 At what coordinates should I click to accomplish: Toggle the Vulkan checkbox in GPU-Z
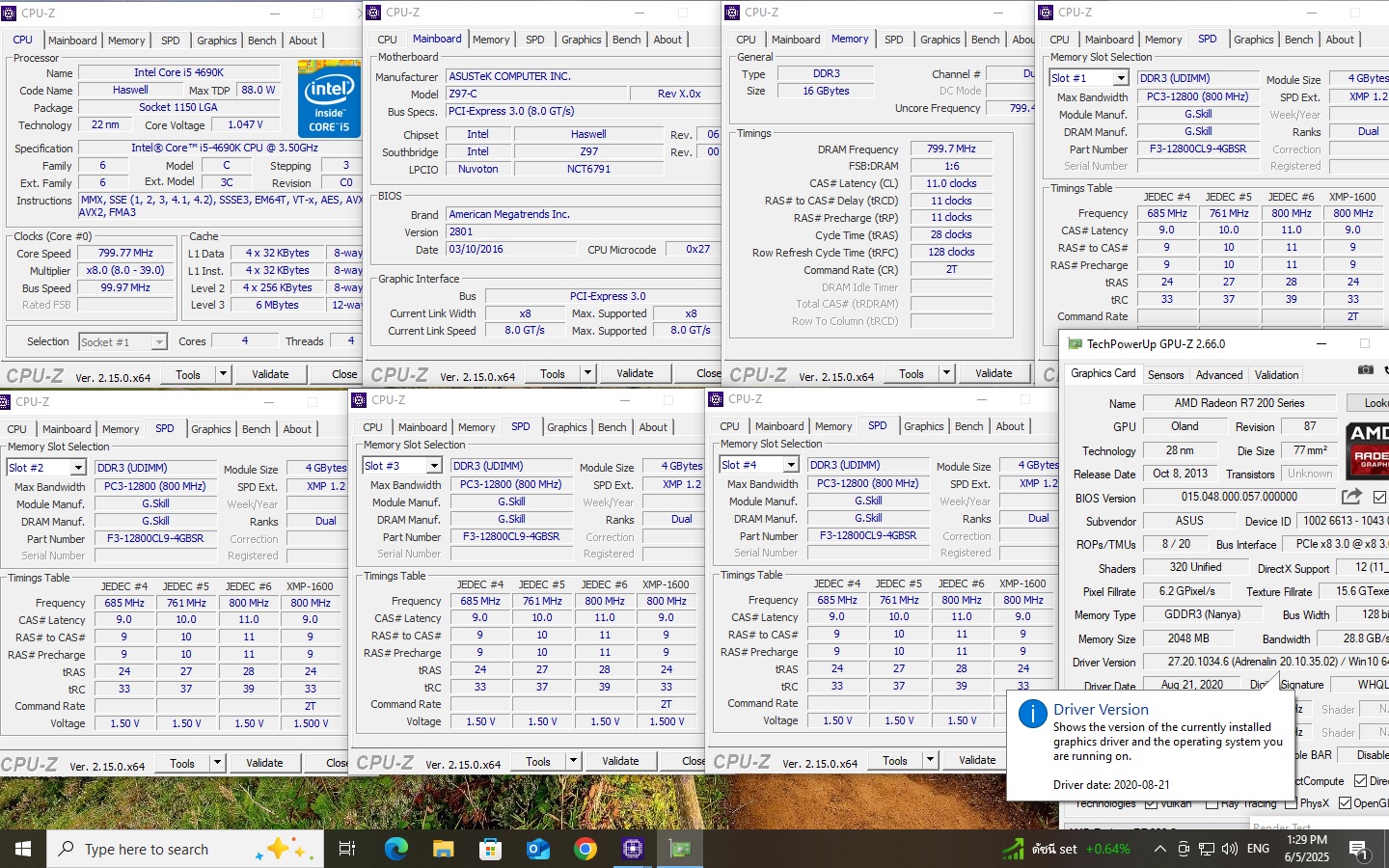(1152, 802)
